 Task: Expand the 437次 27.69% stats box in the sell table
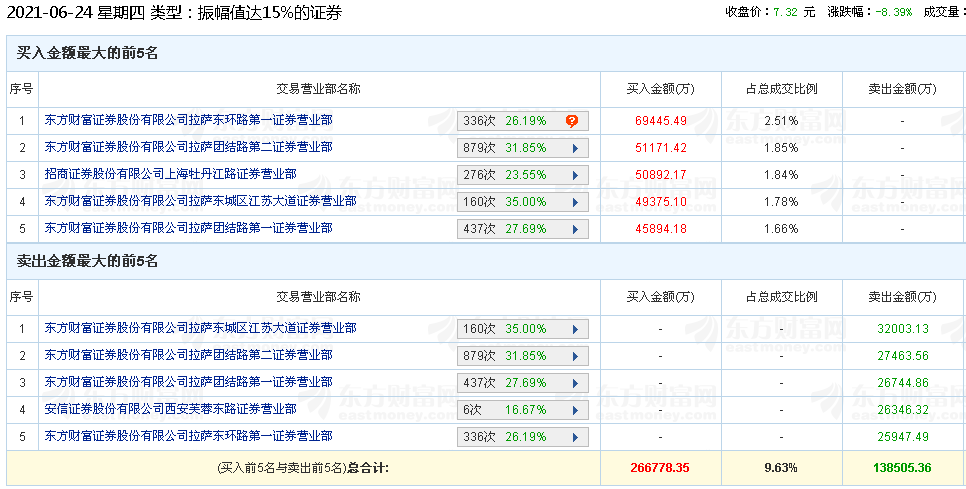pyautogui.click(x=522, y=383)
